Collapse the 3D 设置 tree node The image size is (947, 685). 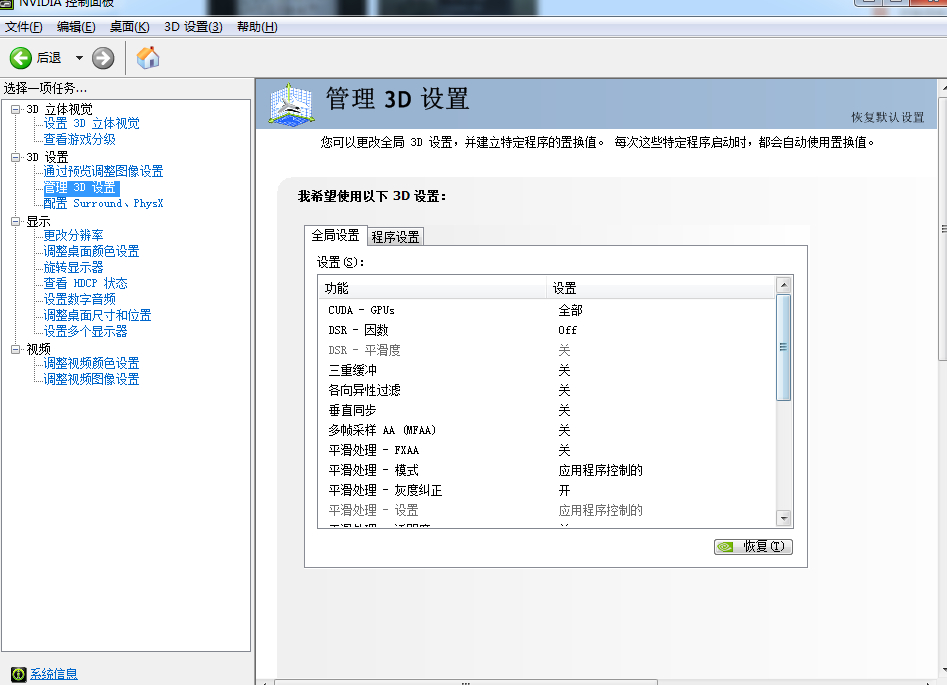pos(16,157)
